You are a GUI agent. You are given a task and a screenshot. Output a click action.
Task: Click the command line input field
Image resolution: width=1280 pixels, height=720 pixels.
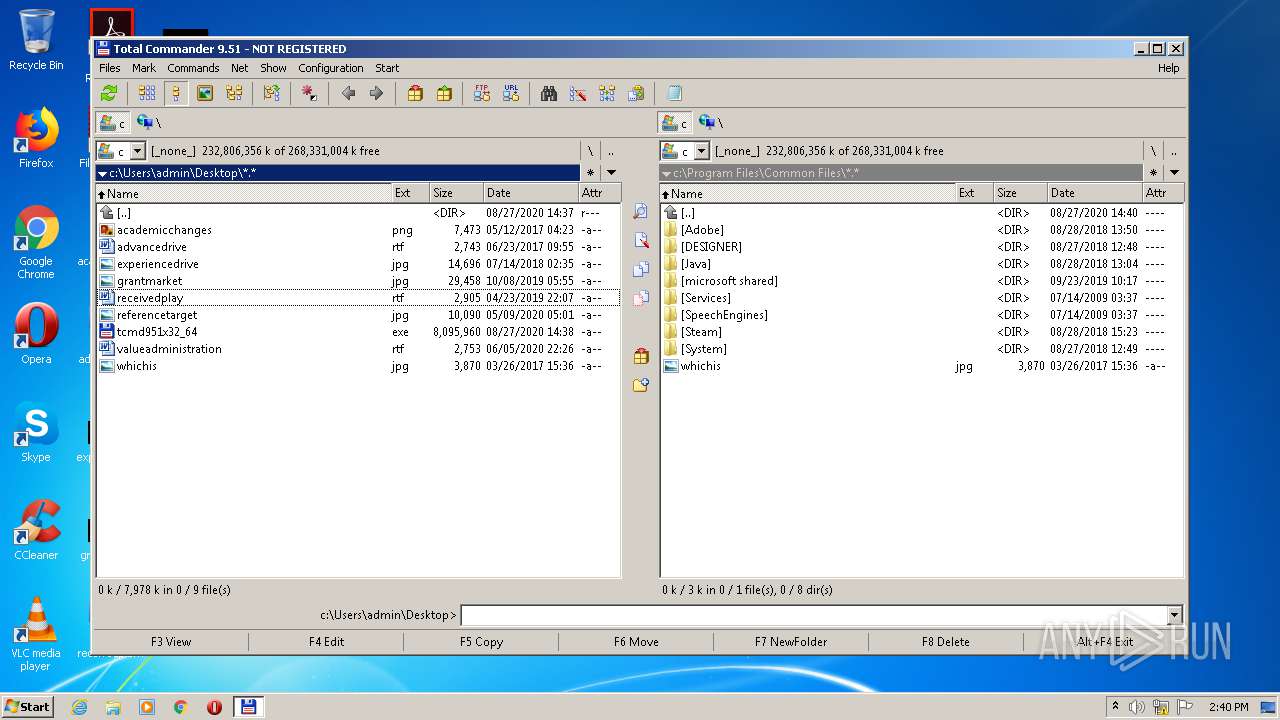(x=814, y=615)
